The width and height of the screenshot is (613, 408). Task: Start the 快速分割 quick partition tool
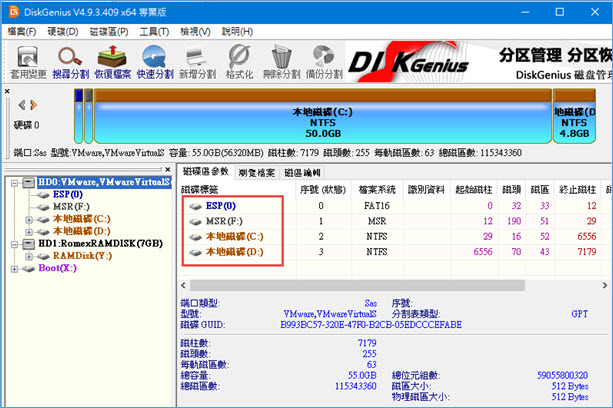(x=155, y=63)
